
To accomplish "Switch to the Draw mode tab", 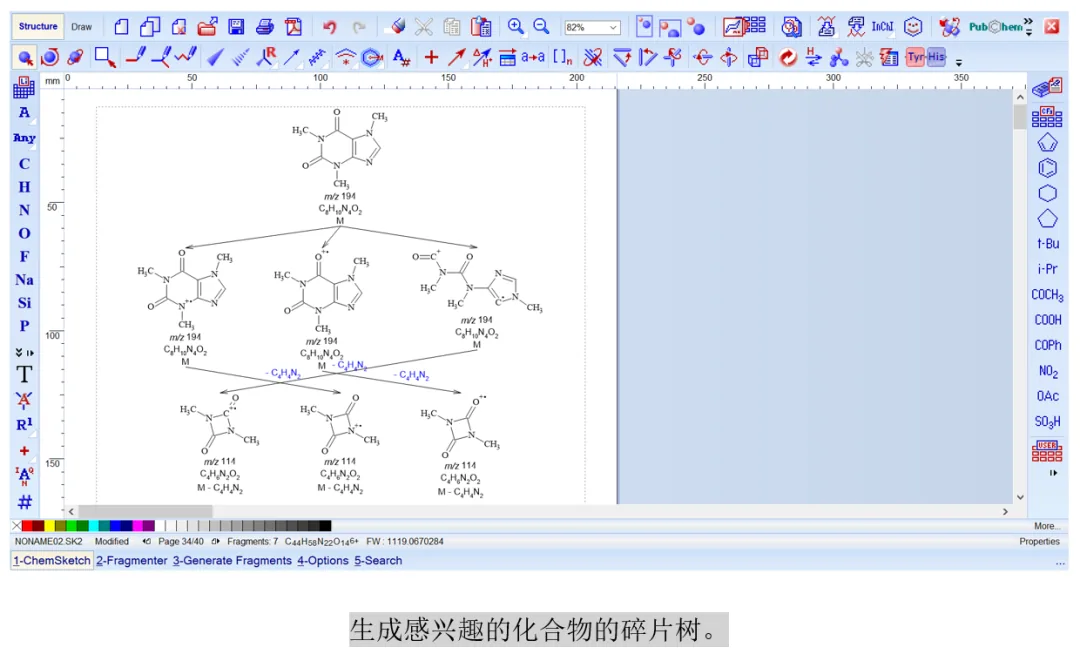I will click(81, 27).
